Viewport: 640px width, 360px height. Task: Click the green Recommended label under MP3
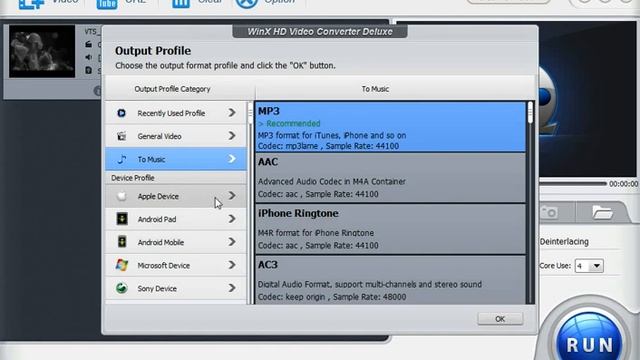(x=293, y=123)
